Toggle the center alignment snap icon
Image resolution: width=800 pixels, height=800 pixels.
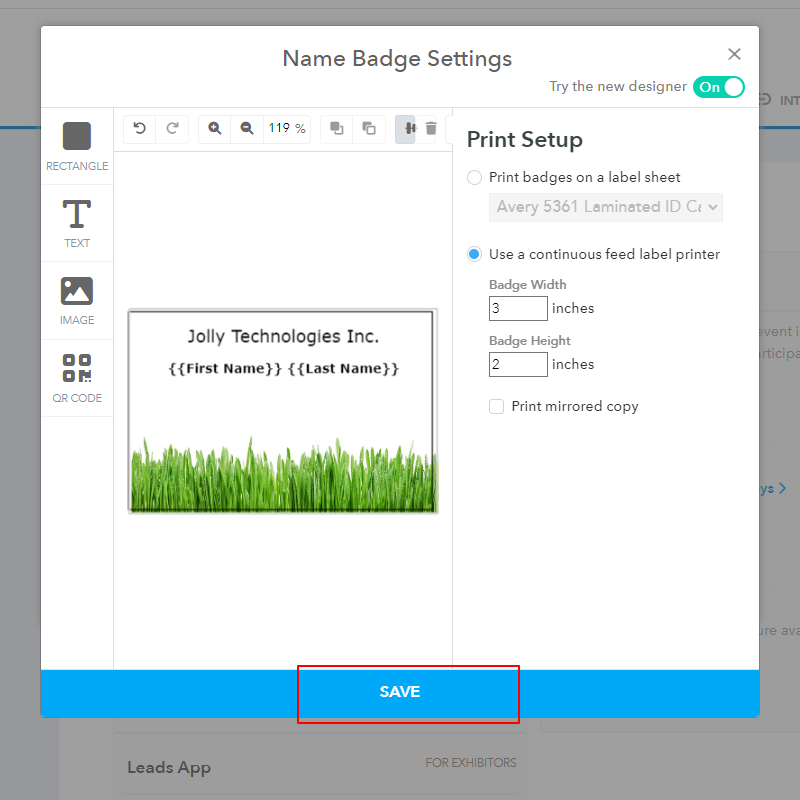pyautogui.click(x=407, y=128)
